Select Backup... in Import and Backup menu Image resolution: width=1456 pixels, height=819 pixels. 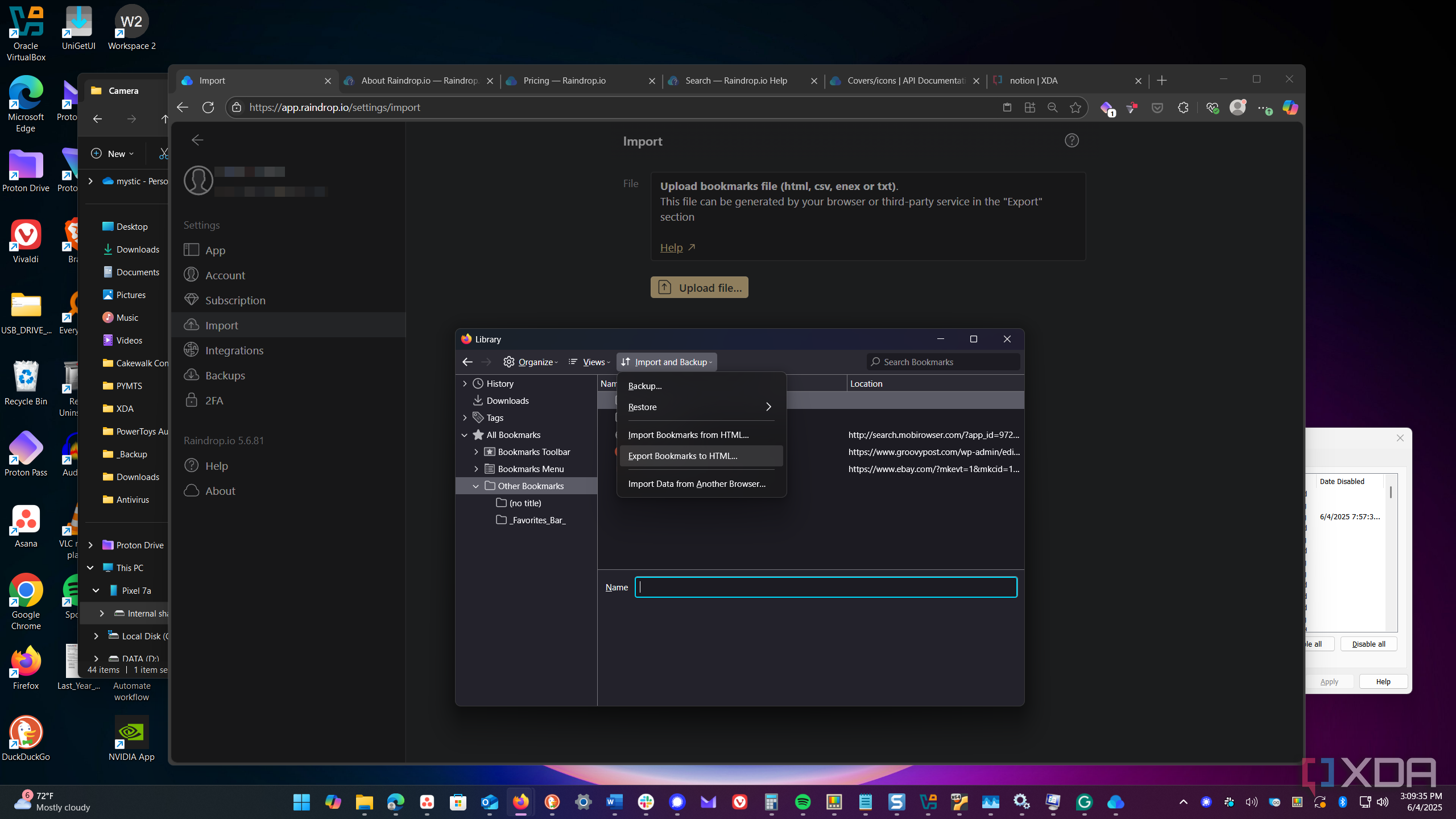pos(701,386)
